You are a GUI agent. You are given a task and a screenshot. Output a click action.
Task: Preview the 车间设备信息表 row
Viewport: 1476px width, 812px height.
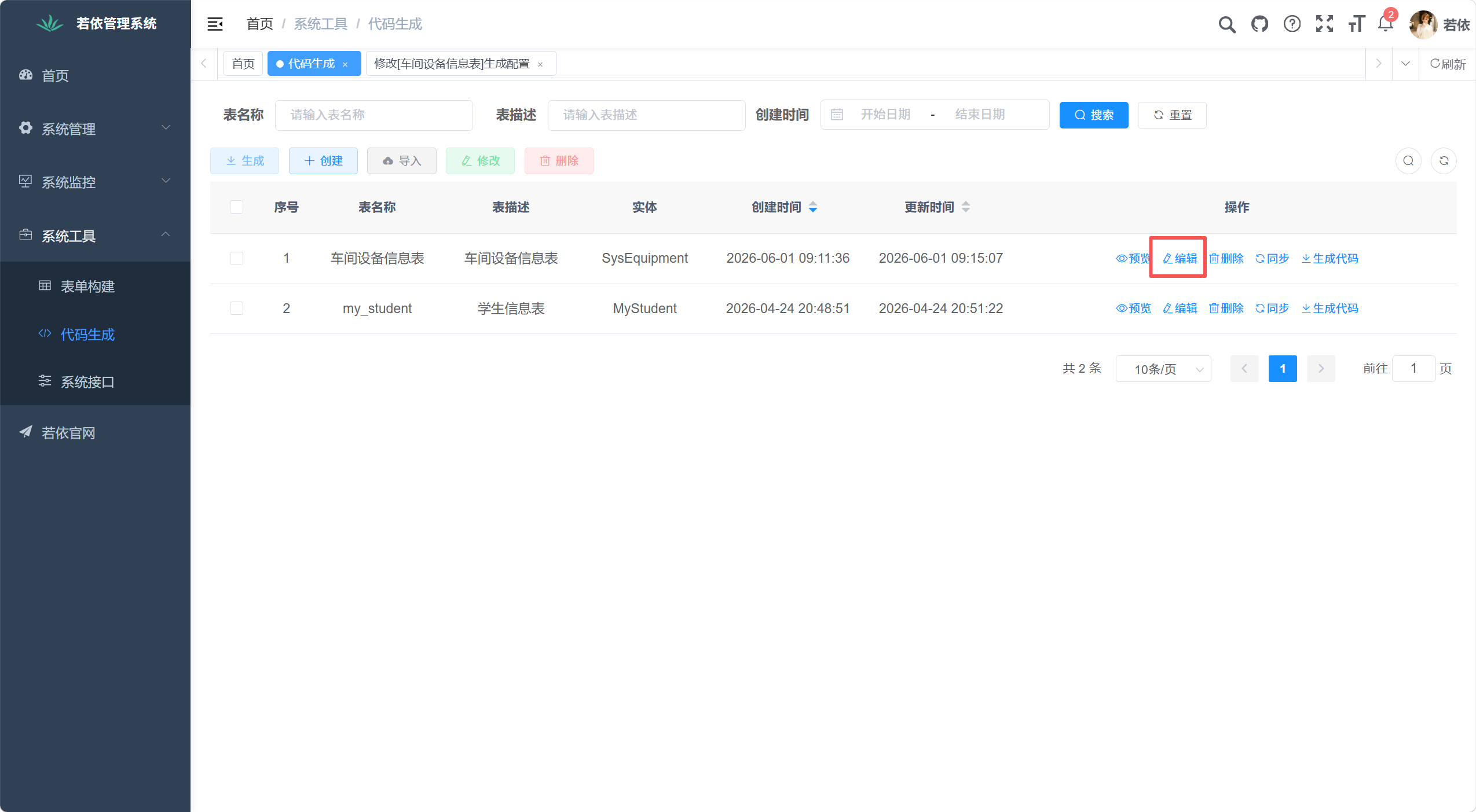[1132, 259]
